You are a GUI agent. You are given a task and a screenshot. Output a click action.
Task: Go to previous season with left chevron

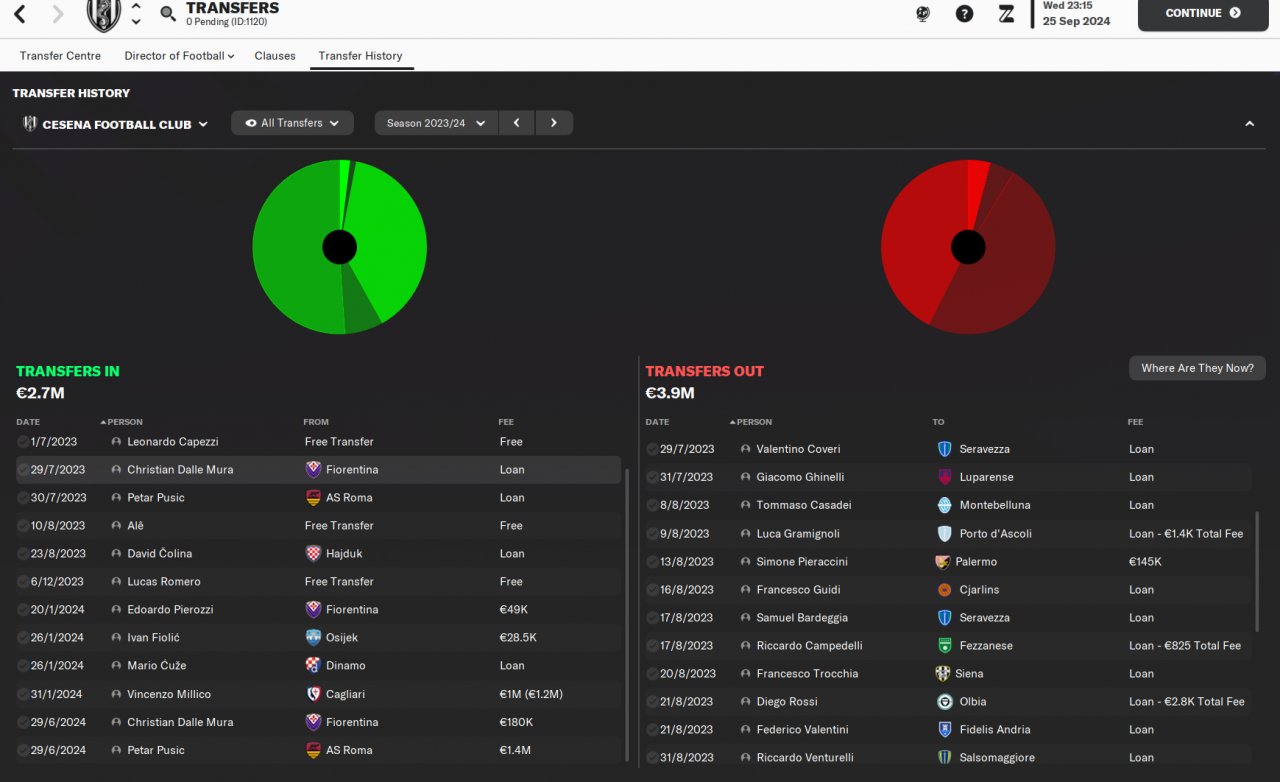tap(516, 123)
